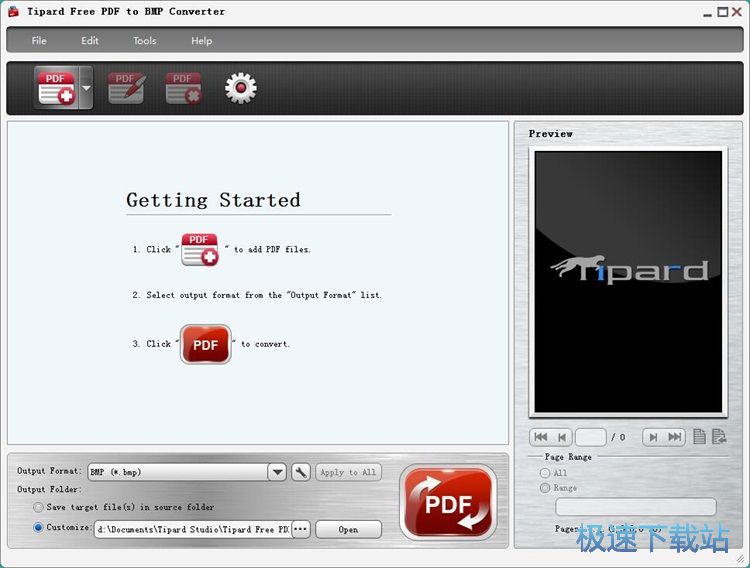Click the application icon in title bar
The height and width of the screenshot is (568, 750).
coord(13,11)
